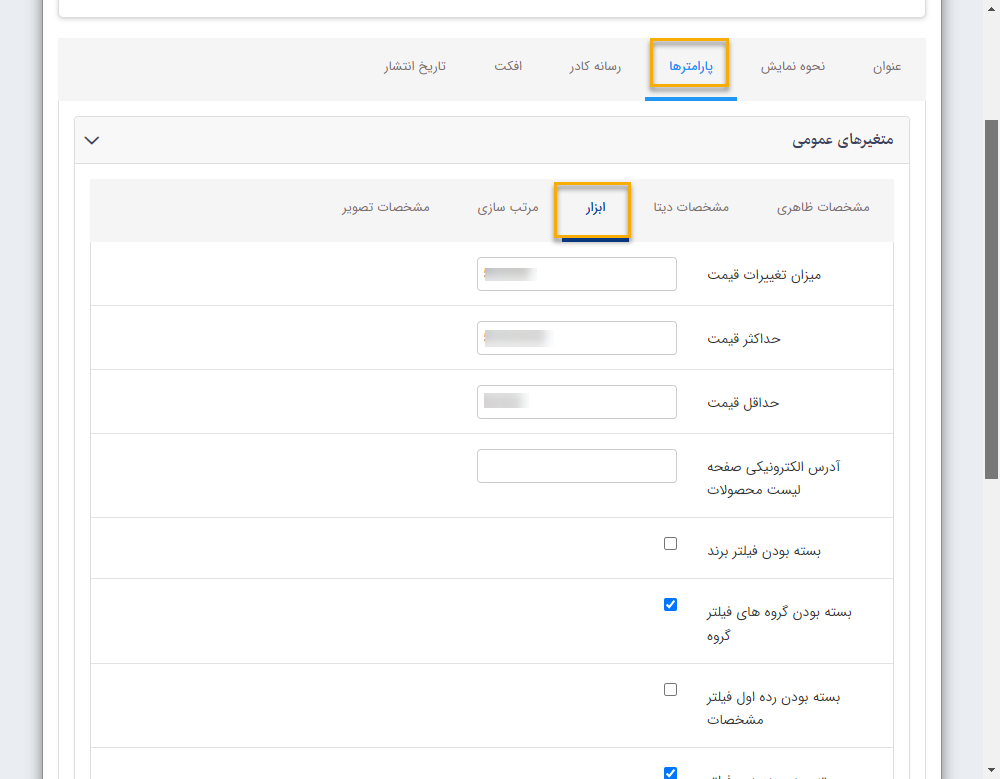Select the نحوه نمایش tab

793,67
